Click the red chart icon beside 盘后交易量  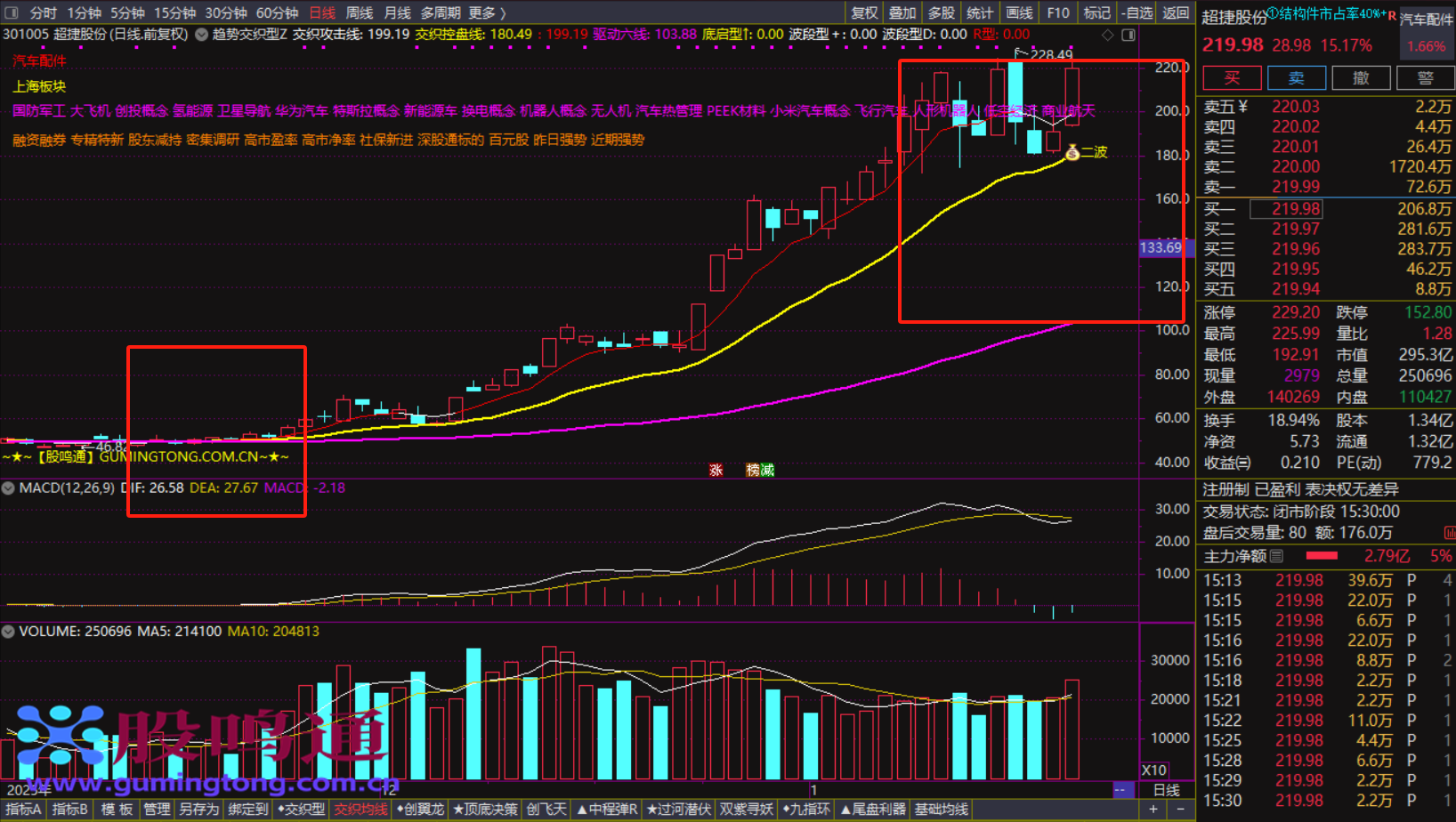click(1449, 533)
